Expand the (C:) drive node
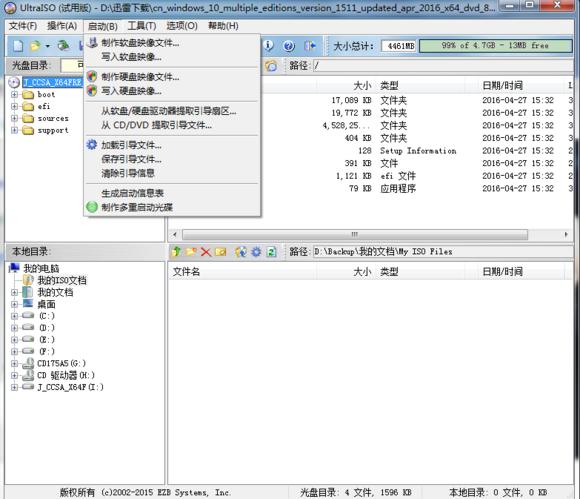 [14, 316]
